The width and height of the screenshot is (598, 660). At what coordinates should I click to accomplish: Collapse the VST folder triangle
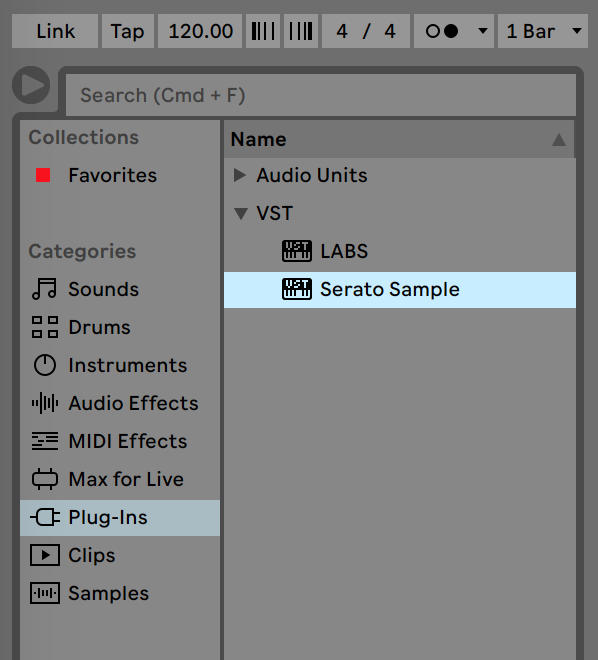(241, 213)
